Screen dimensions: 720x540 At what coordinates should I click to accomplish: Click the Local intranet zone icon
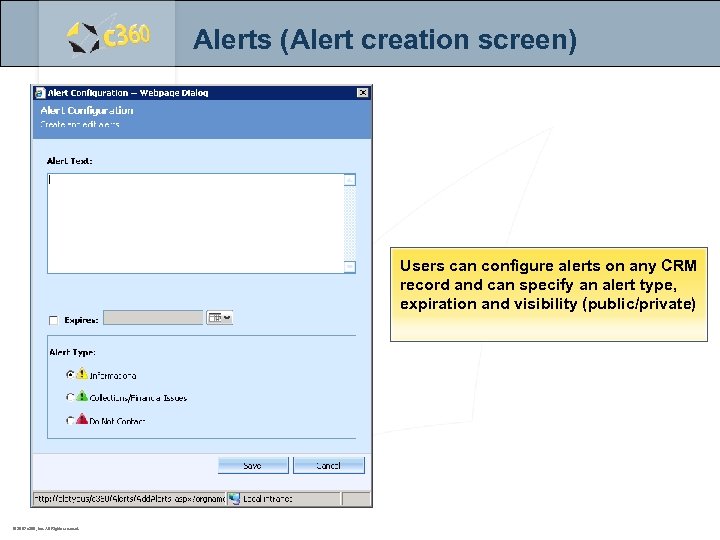coord(234,499)
